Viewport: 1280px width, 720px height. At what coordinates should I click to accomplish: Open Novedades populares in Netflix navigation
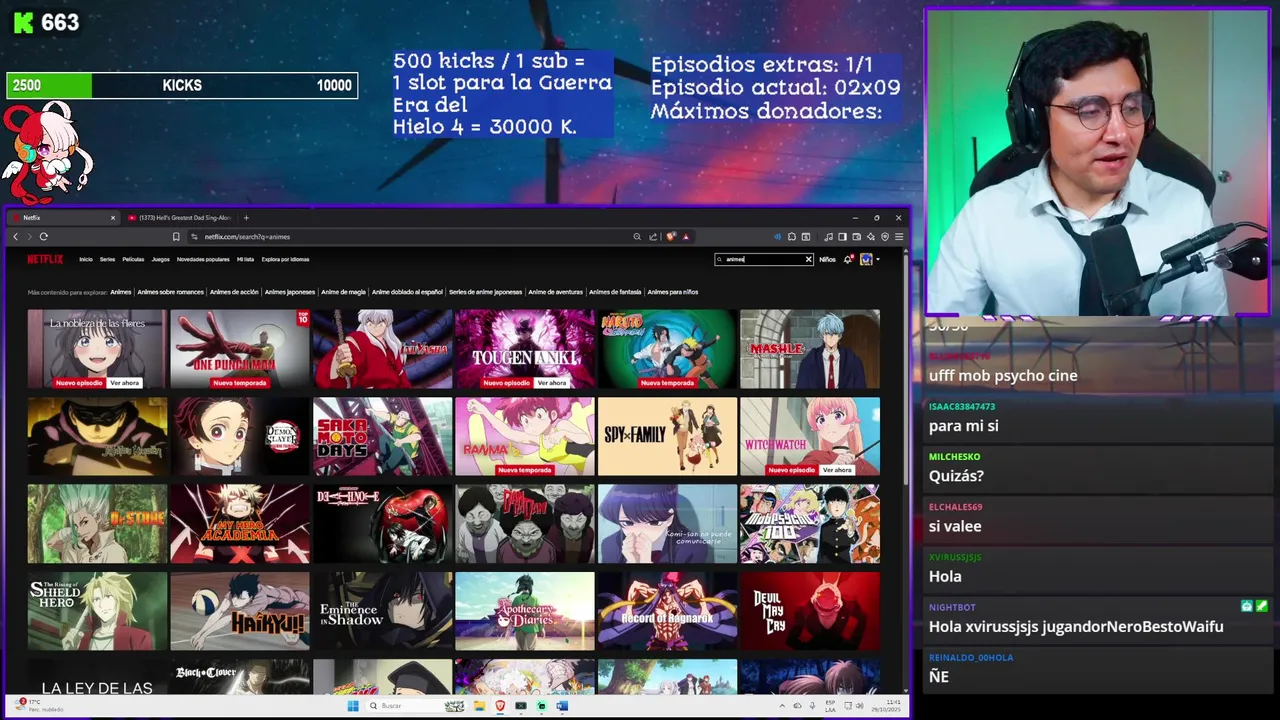tap(203, 259)
